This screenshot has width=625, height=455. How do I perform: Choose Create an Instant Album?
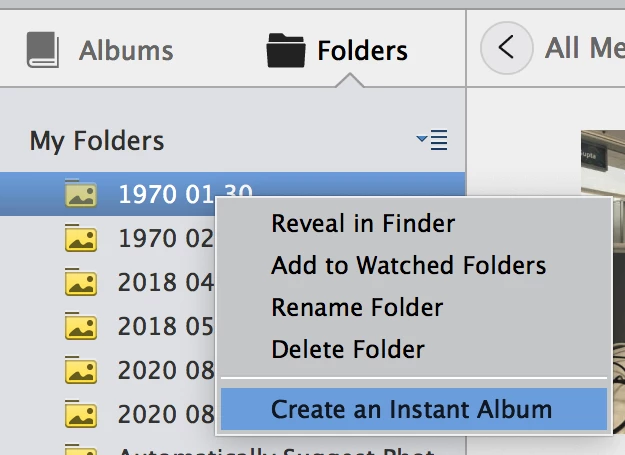(x=414, y=409)
